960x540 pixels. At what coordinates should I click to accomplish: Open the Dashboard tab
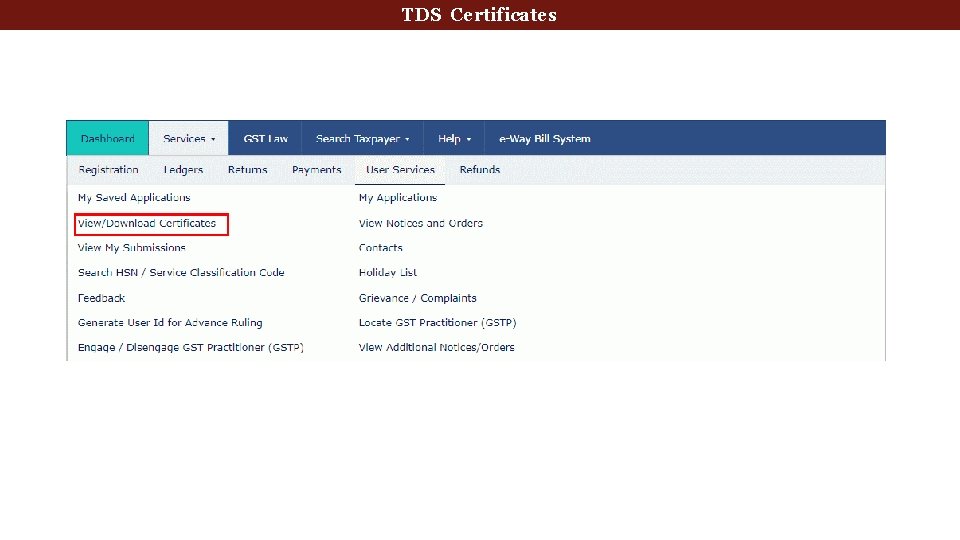(108, 138)
